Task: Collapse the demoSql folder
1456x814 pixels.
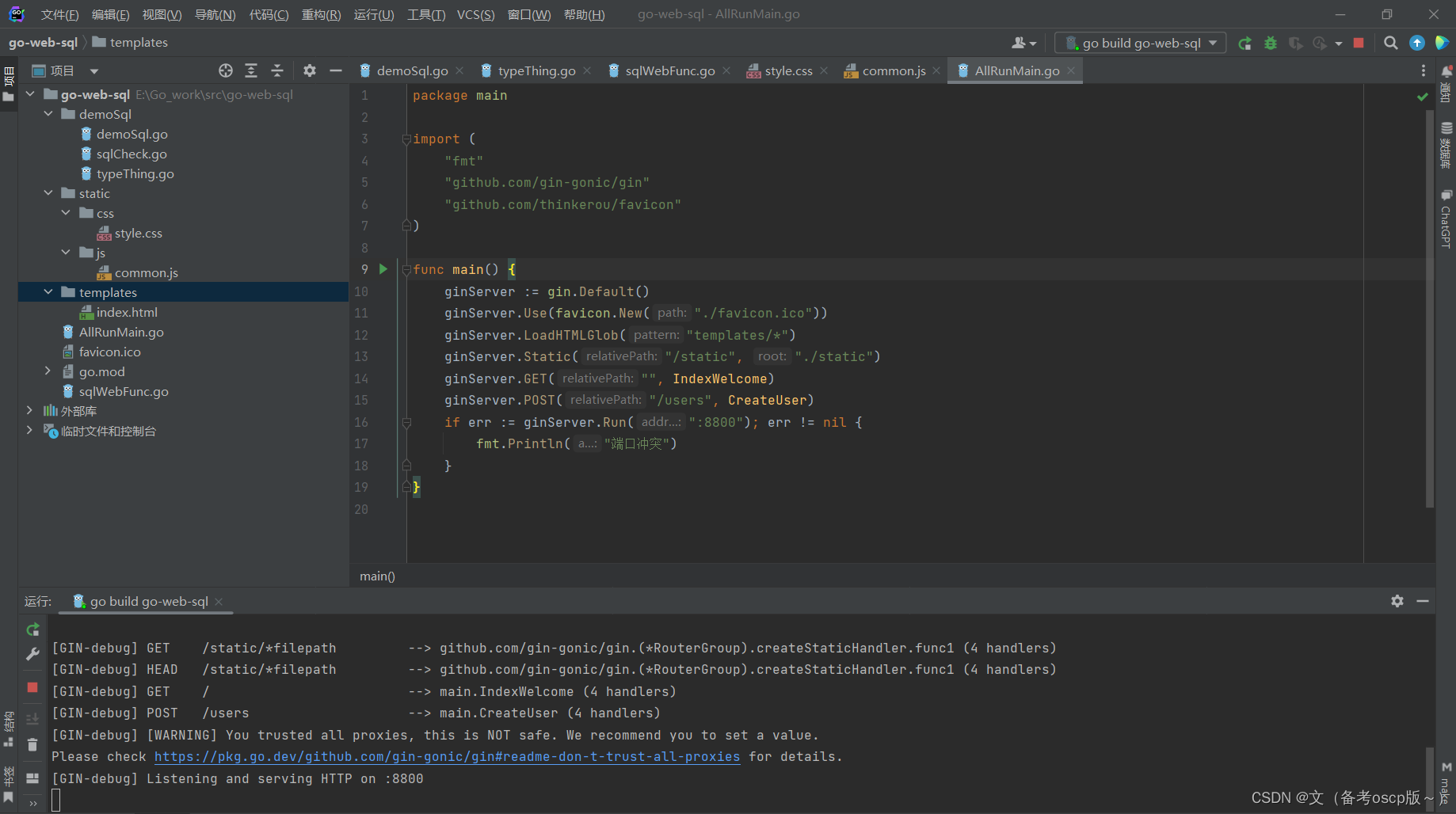Action: click(48, 114)
